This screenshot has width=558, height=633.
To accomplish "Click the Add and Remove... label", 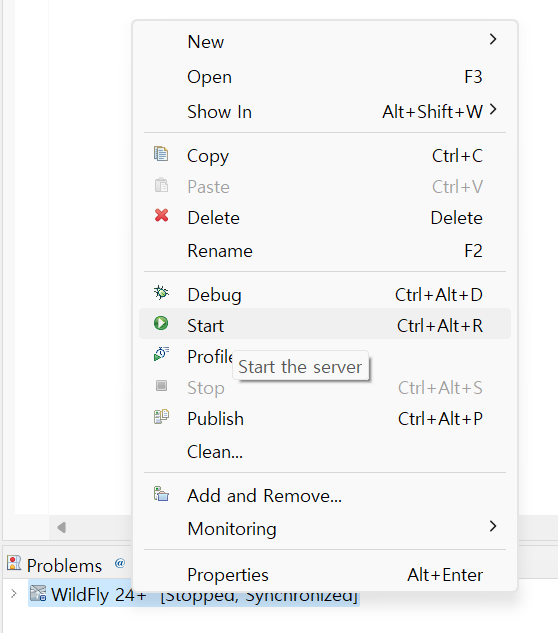I will tap(264, 496).
